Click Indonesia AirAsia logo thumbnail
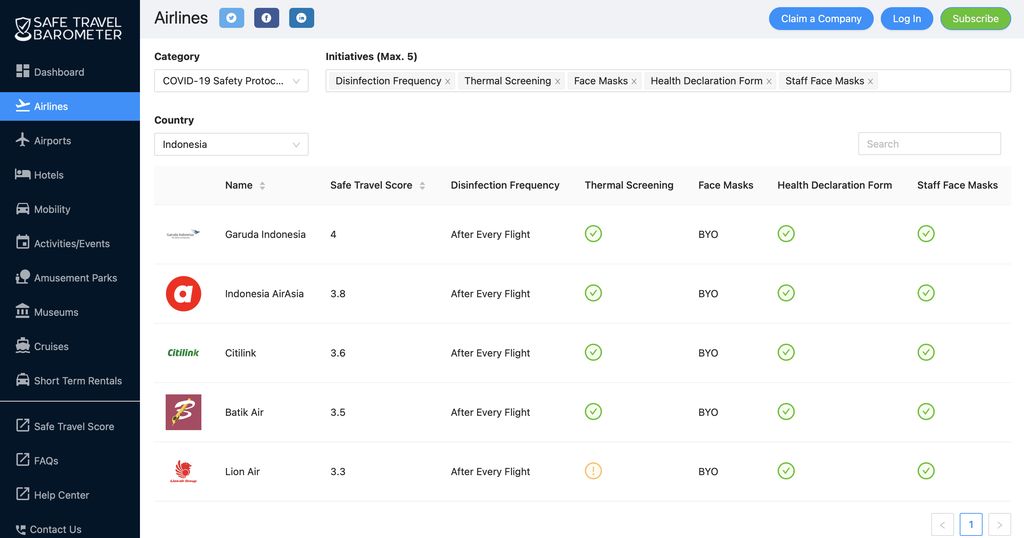The width and height of the screenshot is (1024, 538). pyautogui.click(x=183, y=293)
